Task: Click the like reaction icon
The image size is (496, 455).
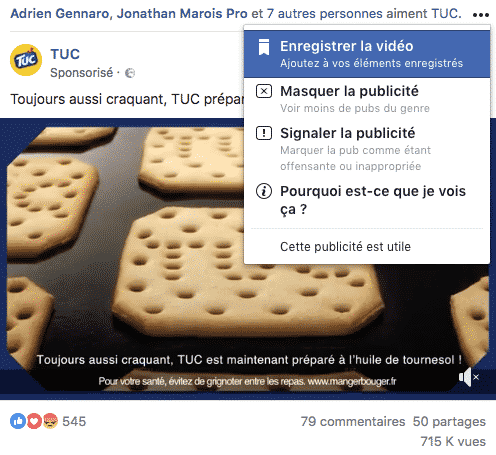Action: [18, 421]
